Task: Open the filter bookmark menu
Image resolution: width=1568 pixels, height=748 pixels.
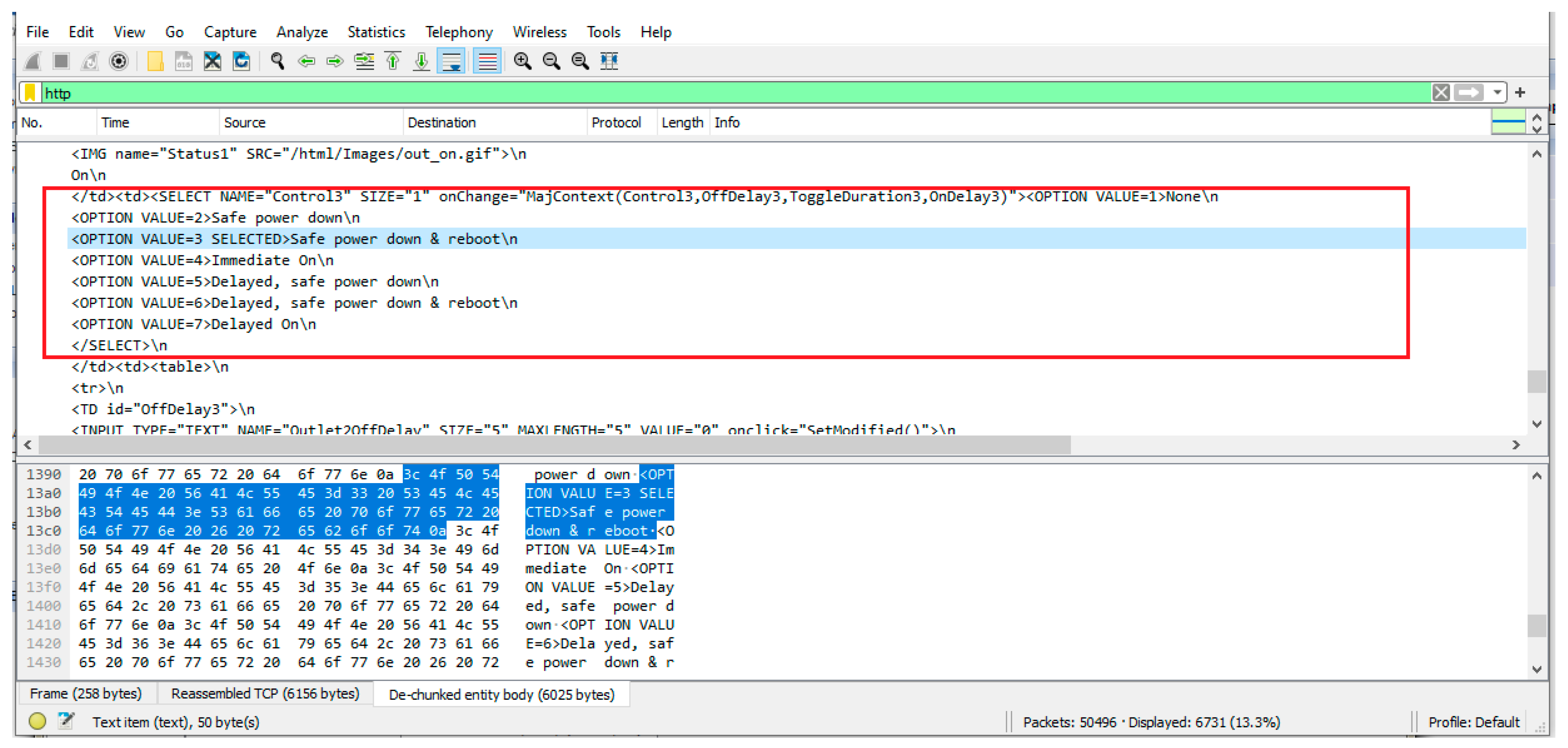Action: pyautogui.click(x=30, y=93)
